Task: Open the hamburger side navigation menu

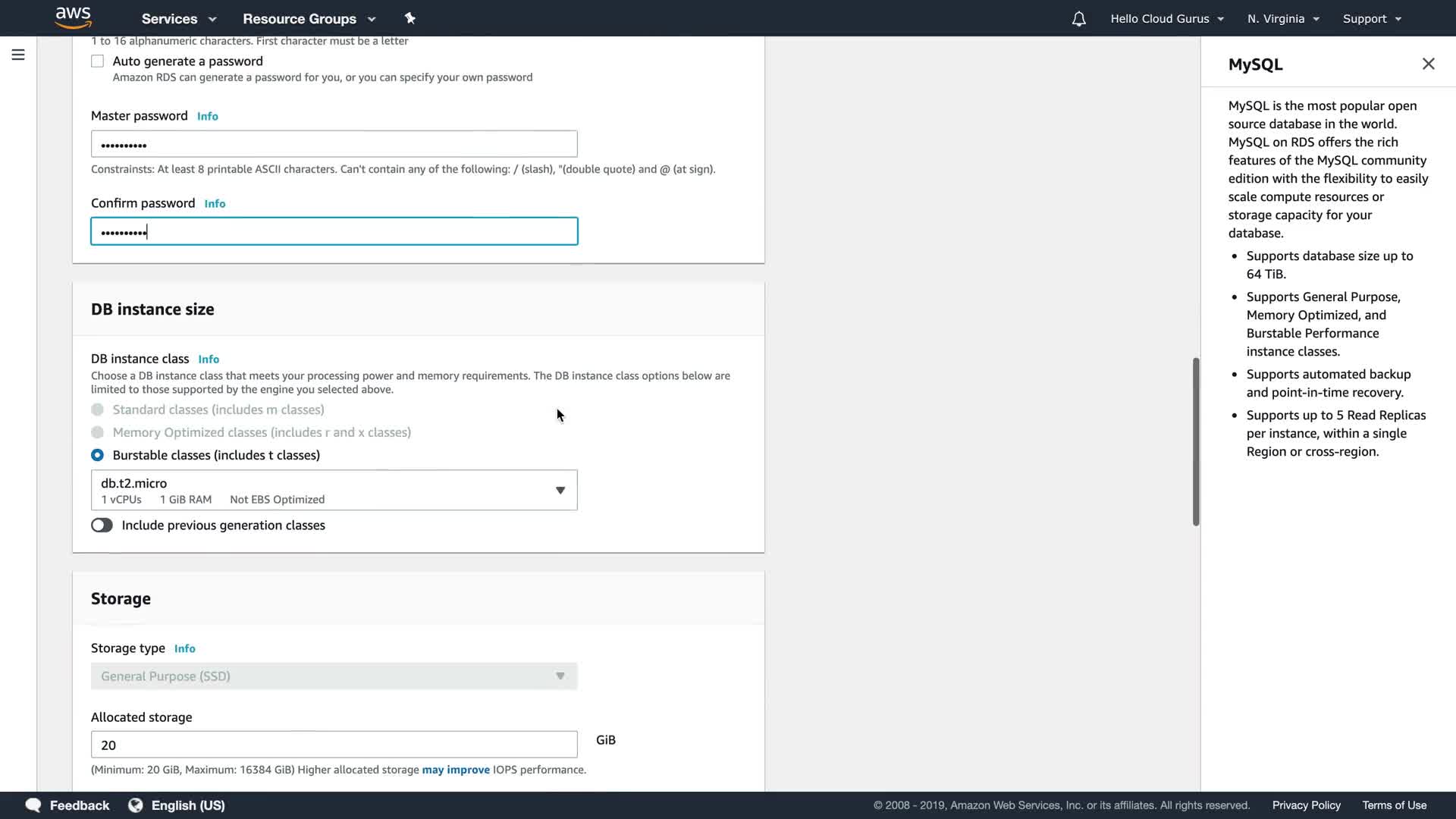Action: 18,55
